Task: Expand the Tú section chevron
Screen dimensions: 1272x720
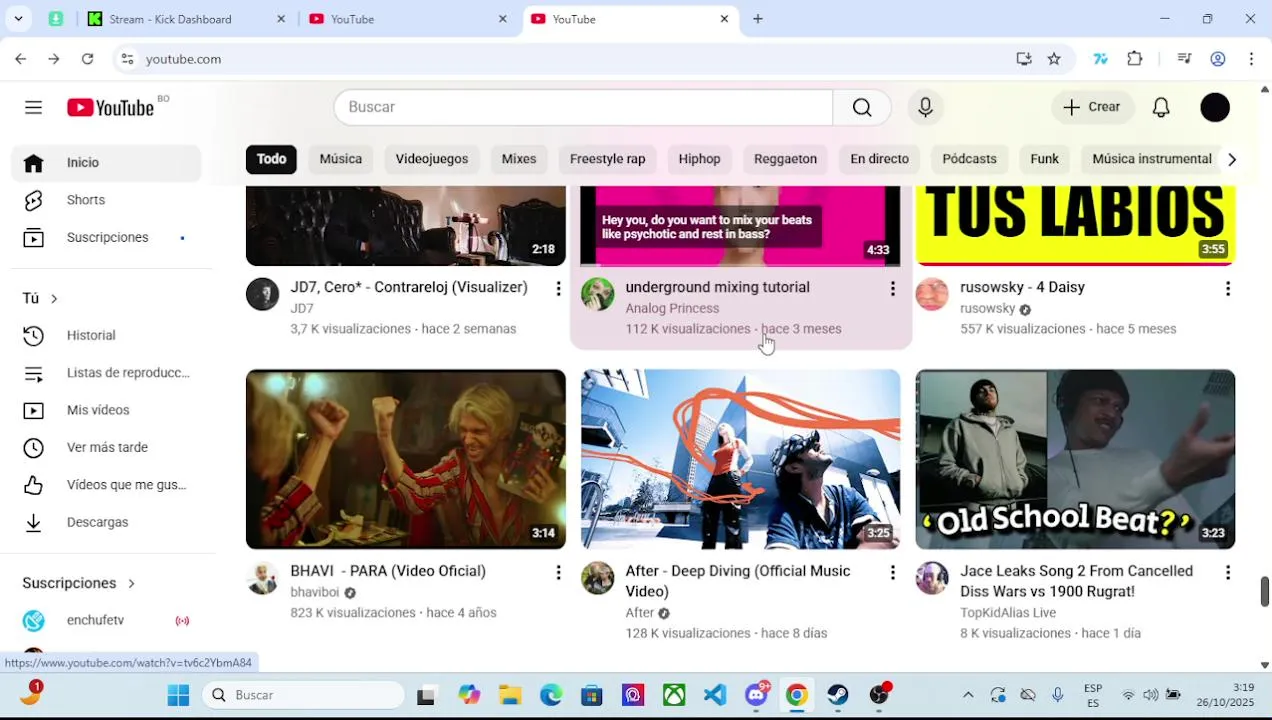Action: [x=54, y=298]
